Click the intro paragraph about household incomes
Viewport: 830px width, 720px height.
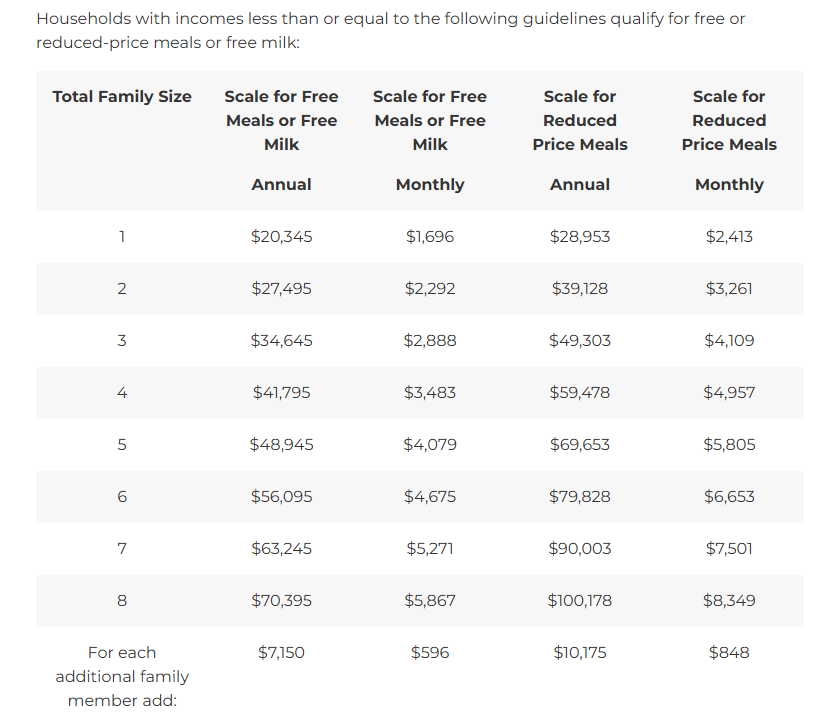pos(390,30)
